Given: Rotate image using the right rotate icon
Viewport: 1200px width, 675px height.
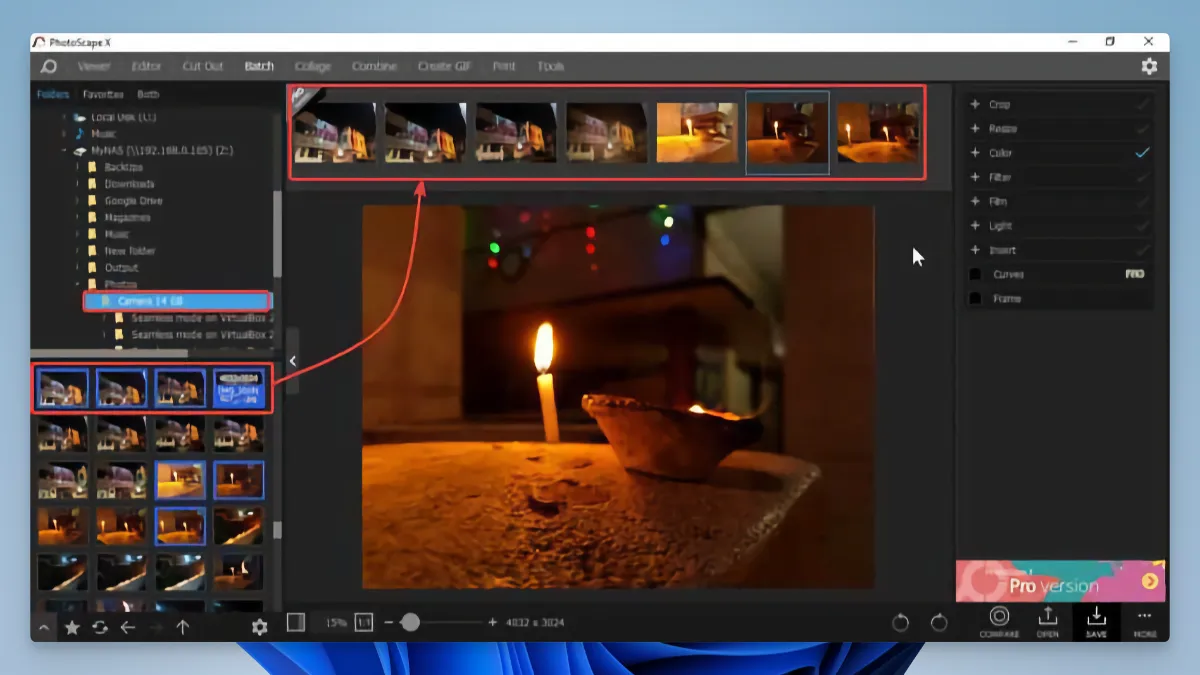Looking at the screenshot, I should [938, 621].
